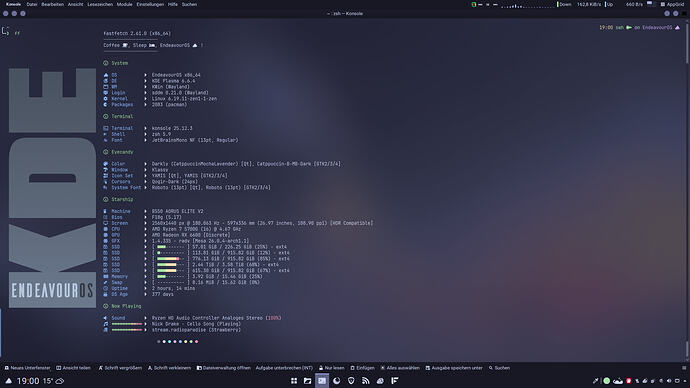Toggle the Nur lesen option
Viewport: 690px width, 388px height.
point(331,368)
